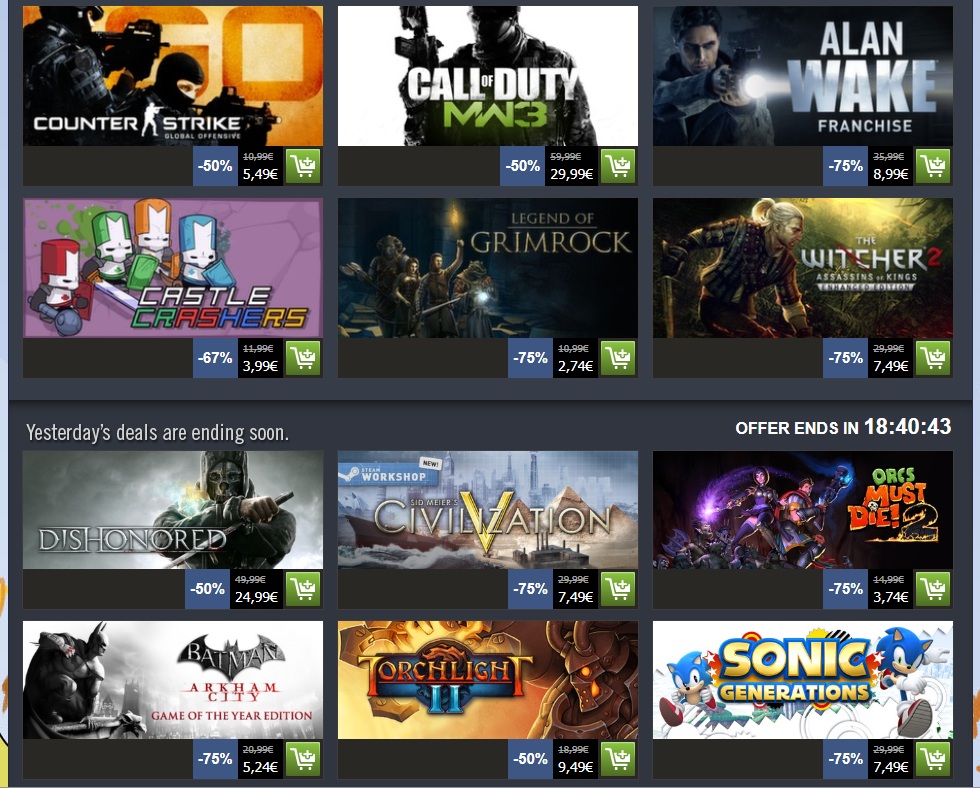980x788 pixels.
Task: Click the Legend of Grimrock 2,74€ price
Action: click(575, 366)
